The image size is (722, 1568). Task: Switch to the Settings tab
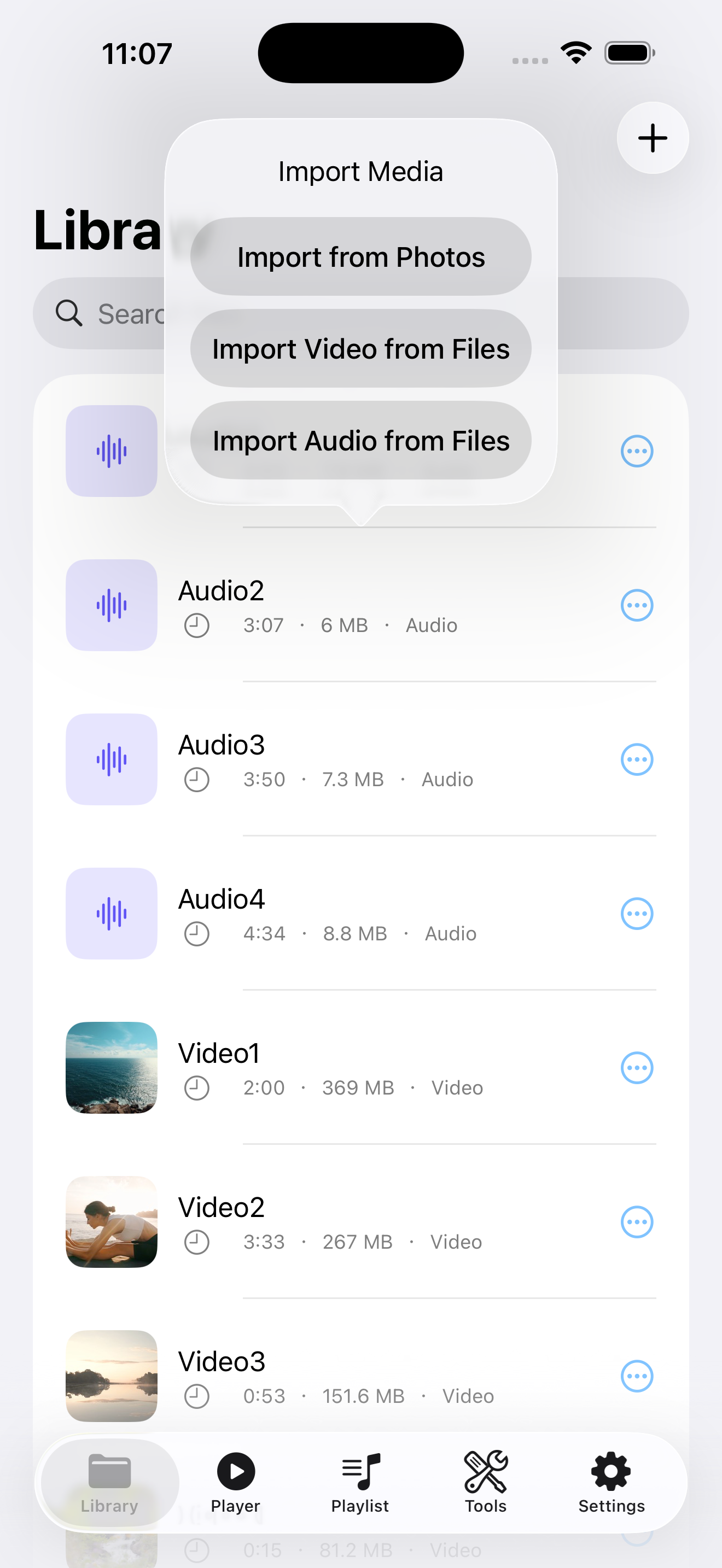[x=611, y=1483]
